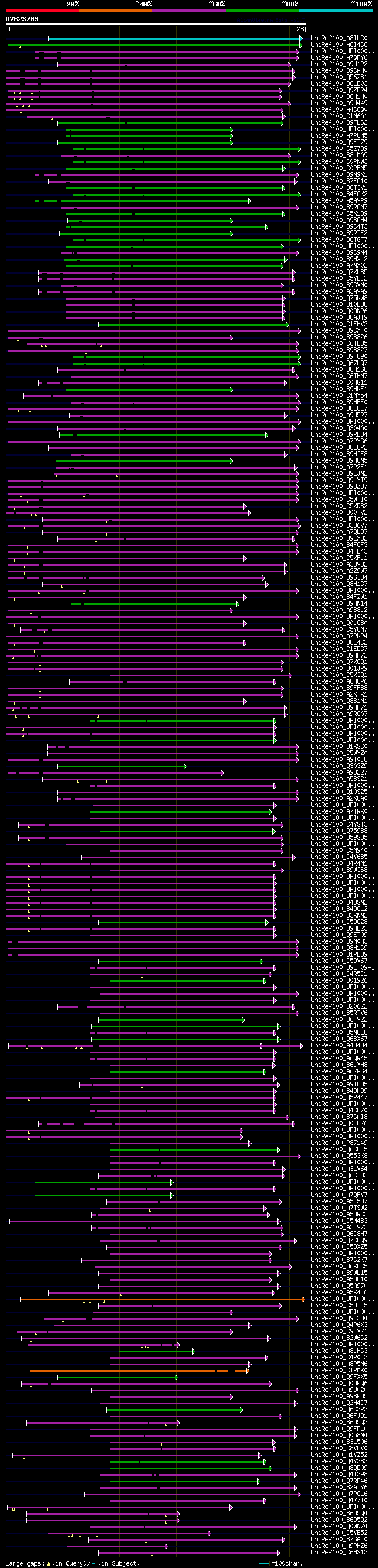
Task: Click the white query sequence bar
Action: (x=156, y=24)
